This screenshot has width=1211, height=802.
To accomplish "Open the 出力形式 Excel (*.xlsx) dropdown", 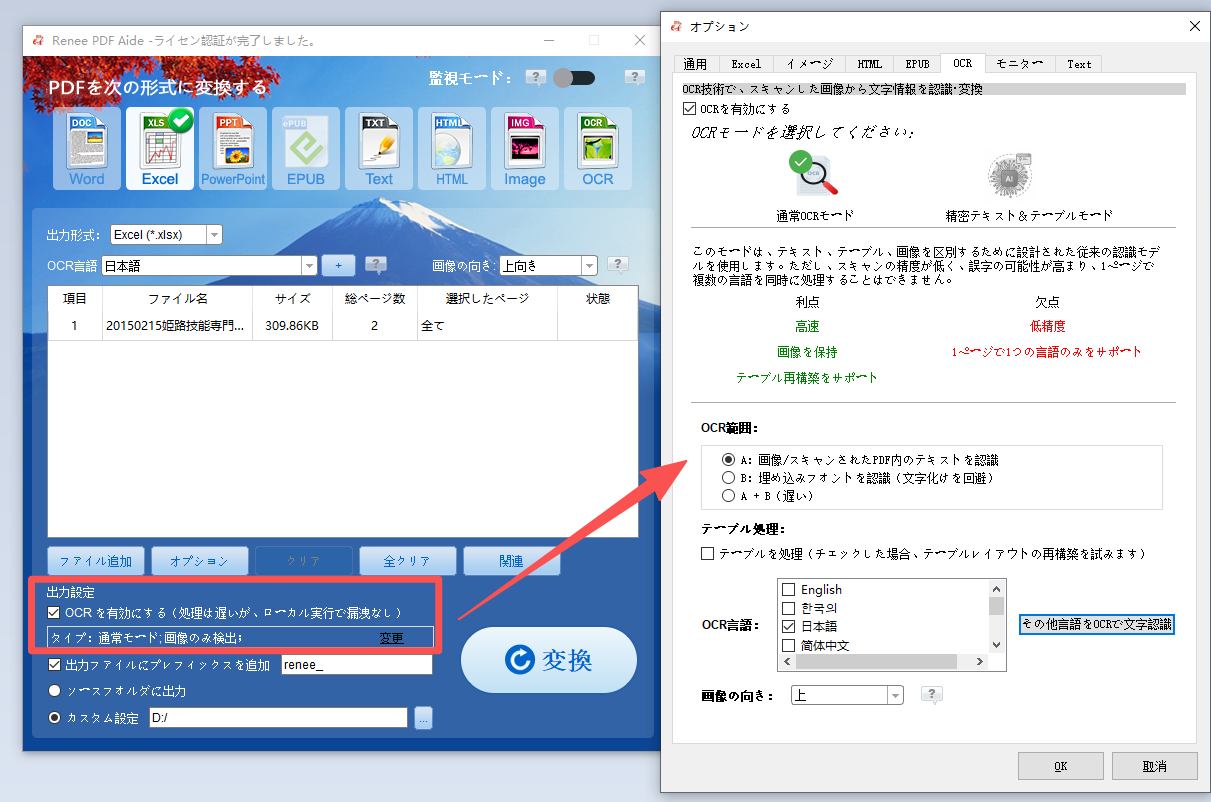I will coord(214,234).
